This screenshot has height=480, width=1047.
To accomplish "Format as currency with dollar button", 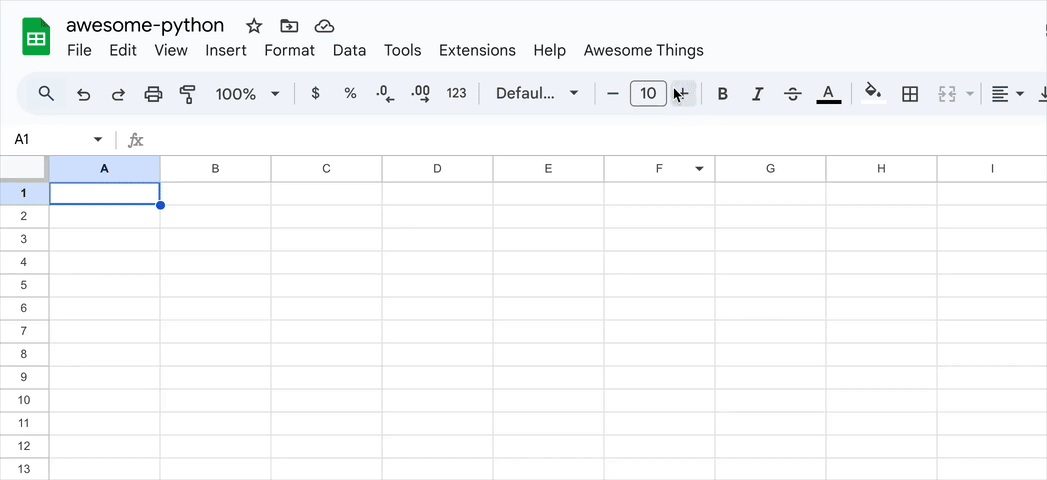I will click(x=315, y=93).
